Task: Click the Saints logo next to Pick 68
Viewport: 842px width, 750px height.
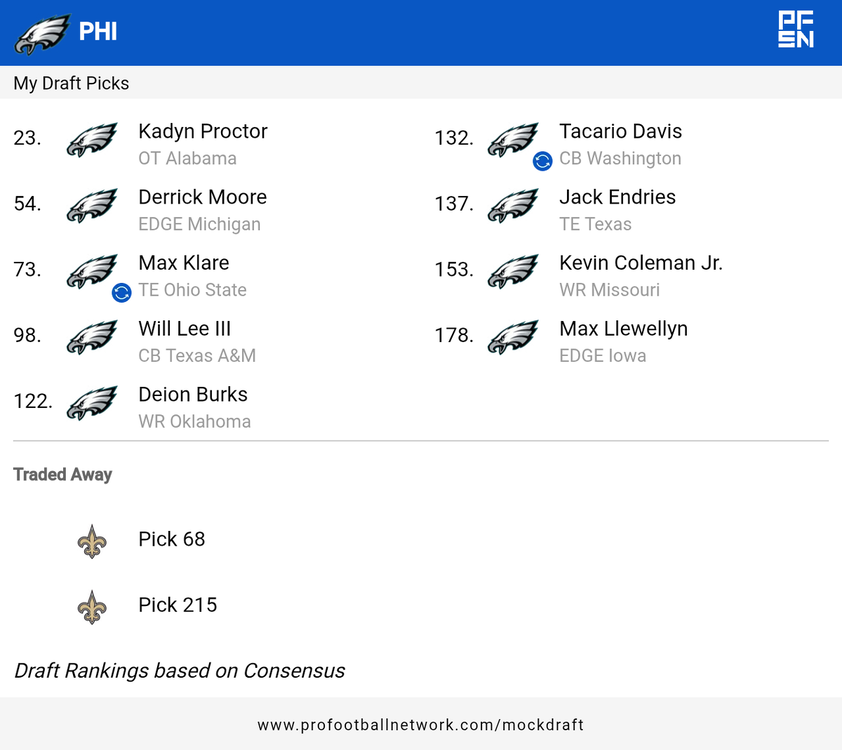Action: pos(92,541)
